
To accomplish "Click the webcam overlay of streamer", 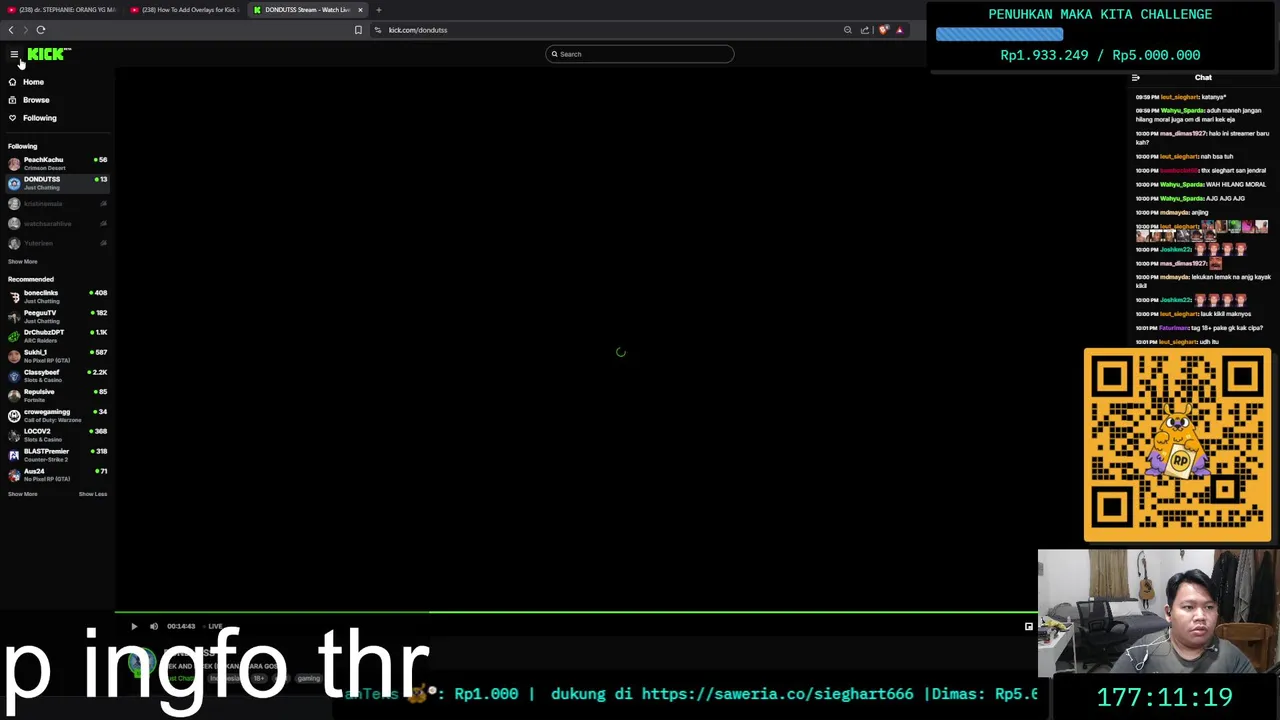I will (x=1158, y=612).
